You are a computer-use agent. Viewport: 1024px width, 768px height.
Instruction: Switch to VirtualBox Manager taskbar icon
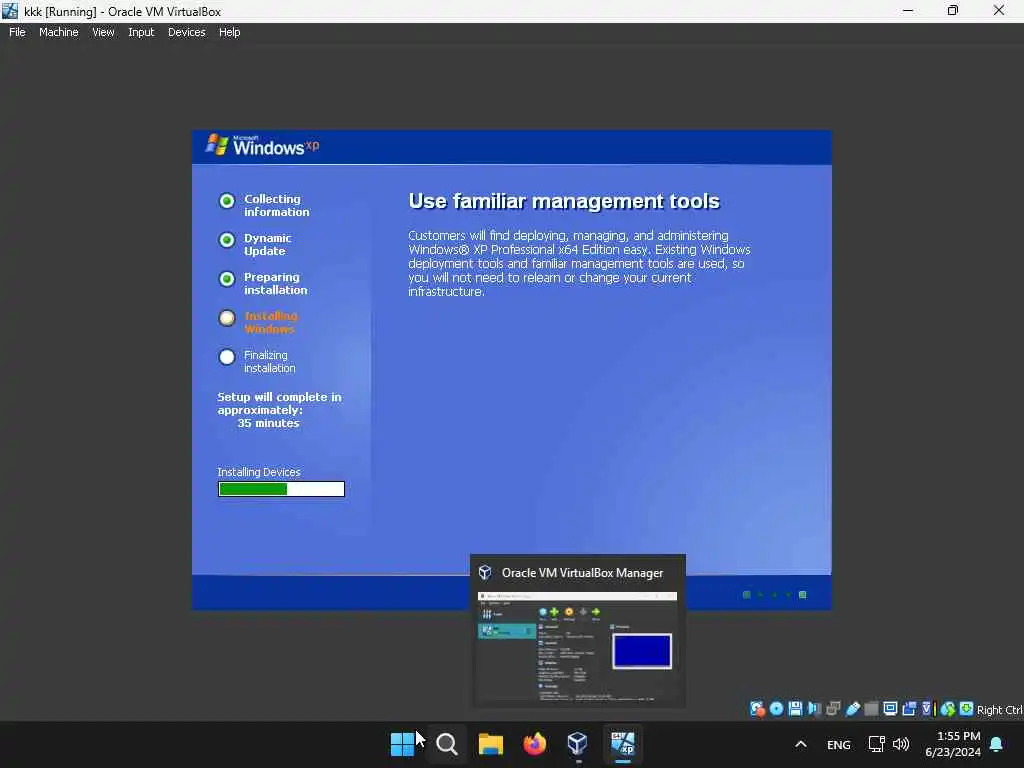tap(578, 744)
